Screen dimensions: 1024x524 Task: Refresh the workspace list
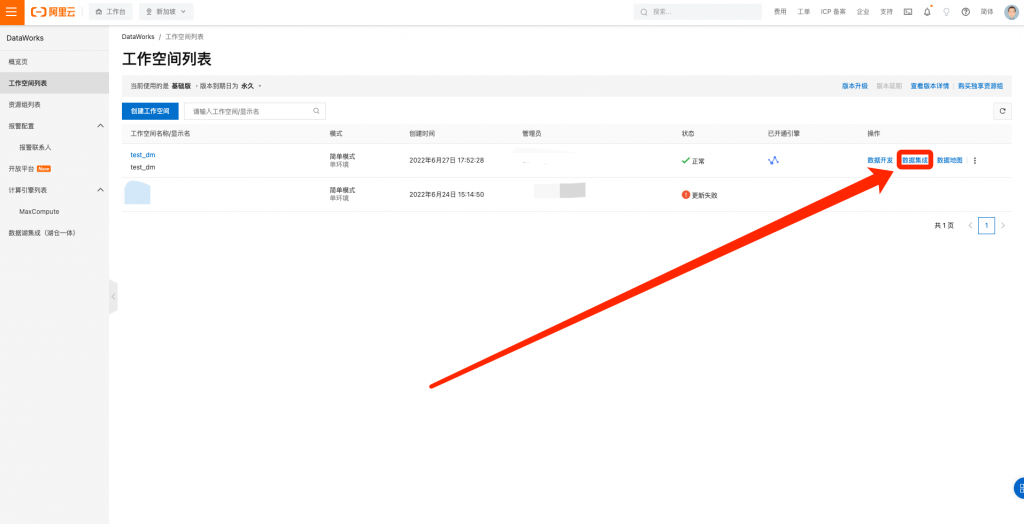(1002, 111)
